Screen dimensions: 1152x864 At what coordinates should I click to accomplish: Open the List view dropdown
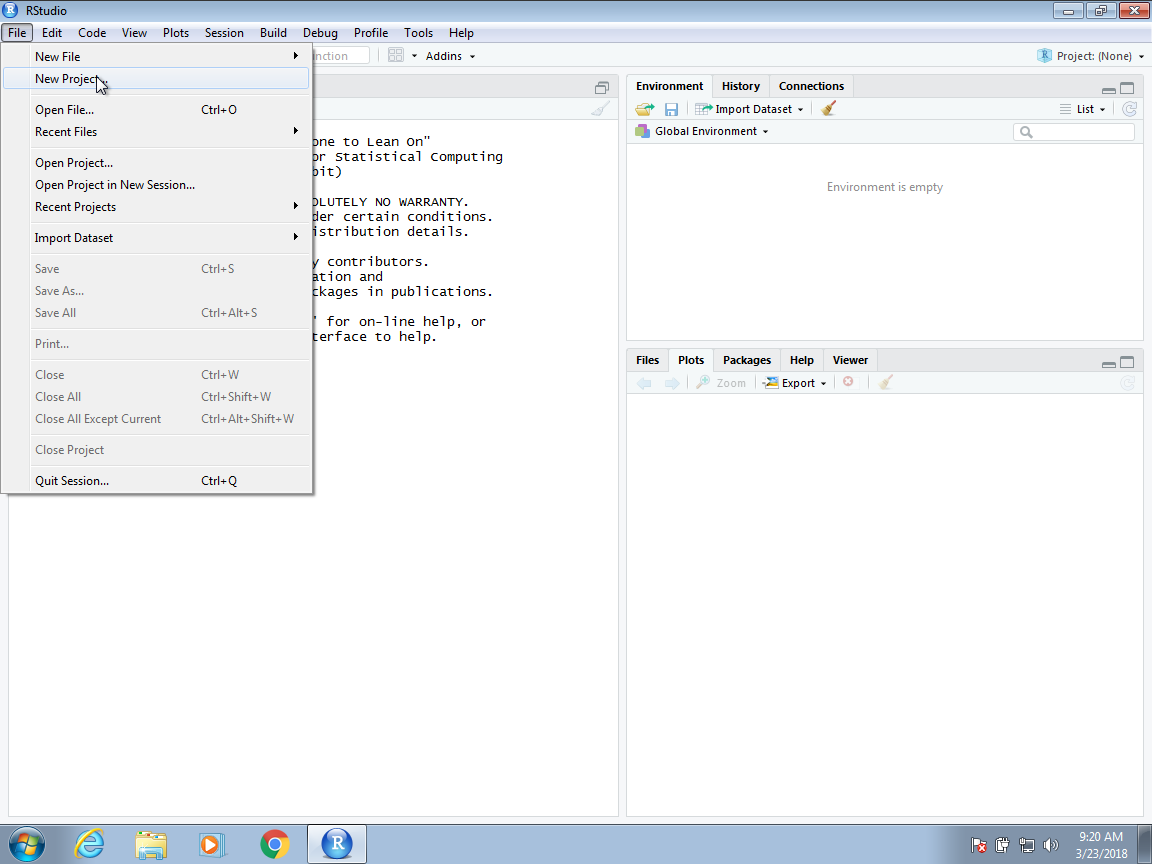tap(1082, 109)
